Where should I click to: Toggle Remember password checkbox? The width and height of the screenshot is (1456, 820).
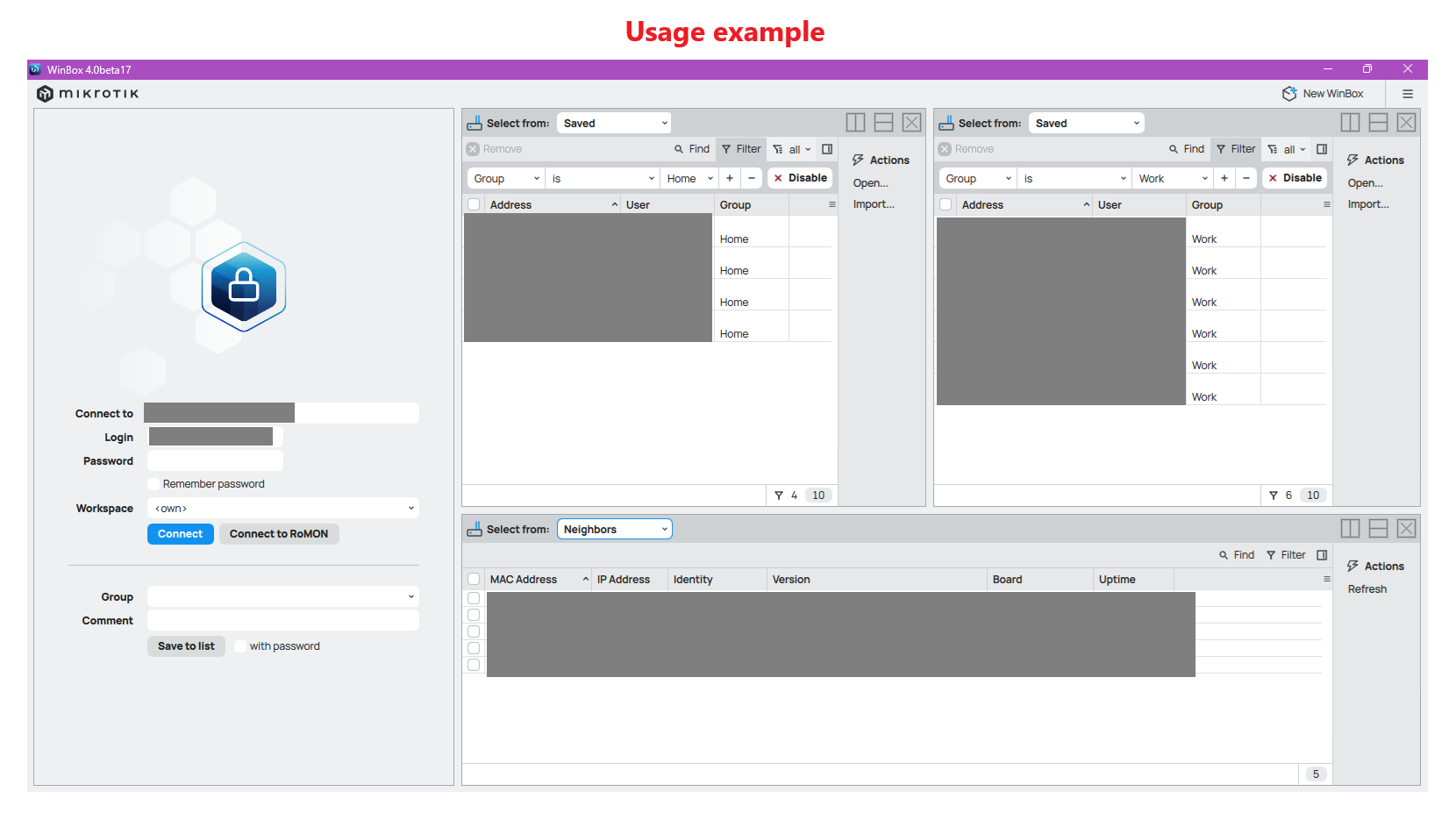click(154, 484)
